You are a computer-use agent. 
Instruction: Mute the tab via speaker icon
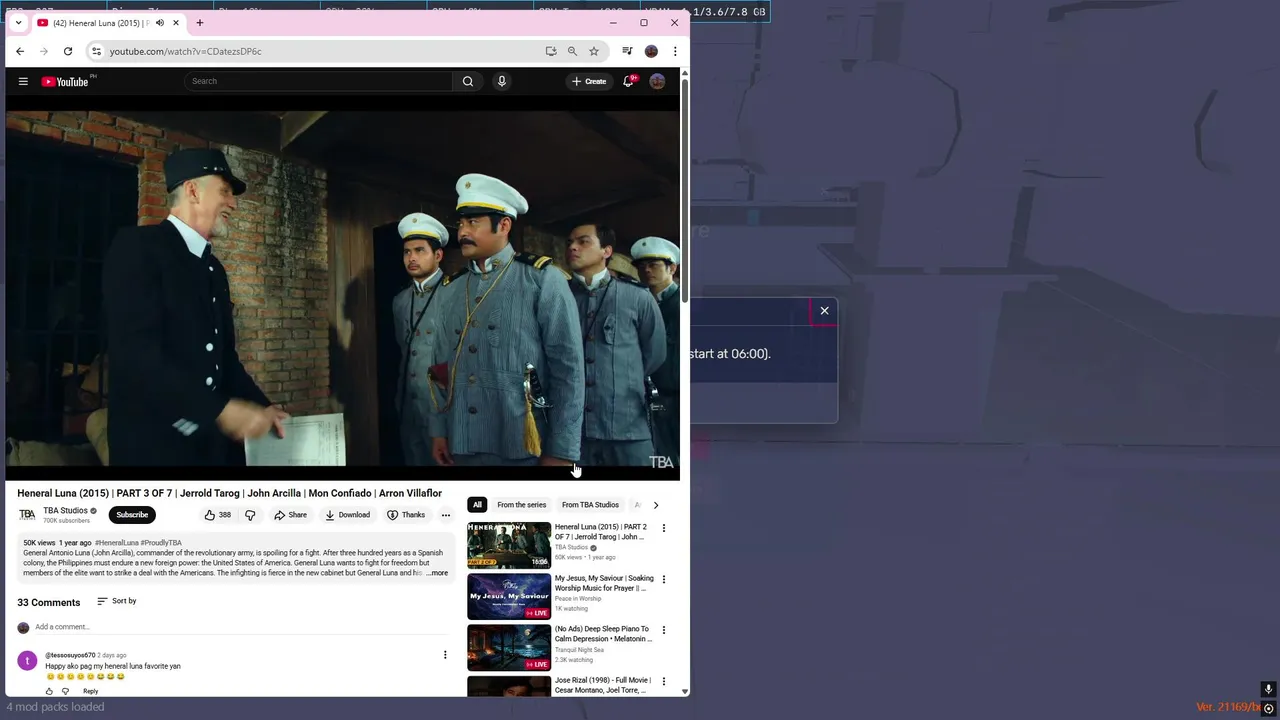pos(159,23)
